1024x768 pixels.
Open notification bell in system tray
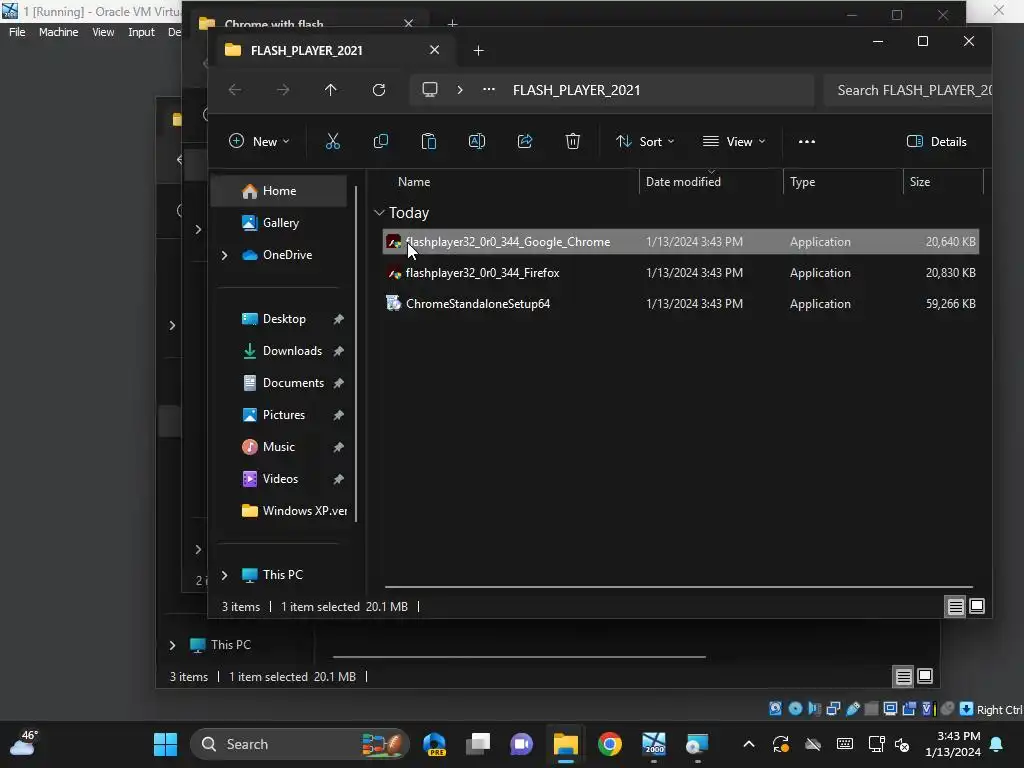click(x=997, y=744)
